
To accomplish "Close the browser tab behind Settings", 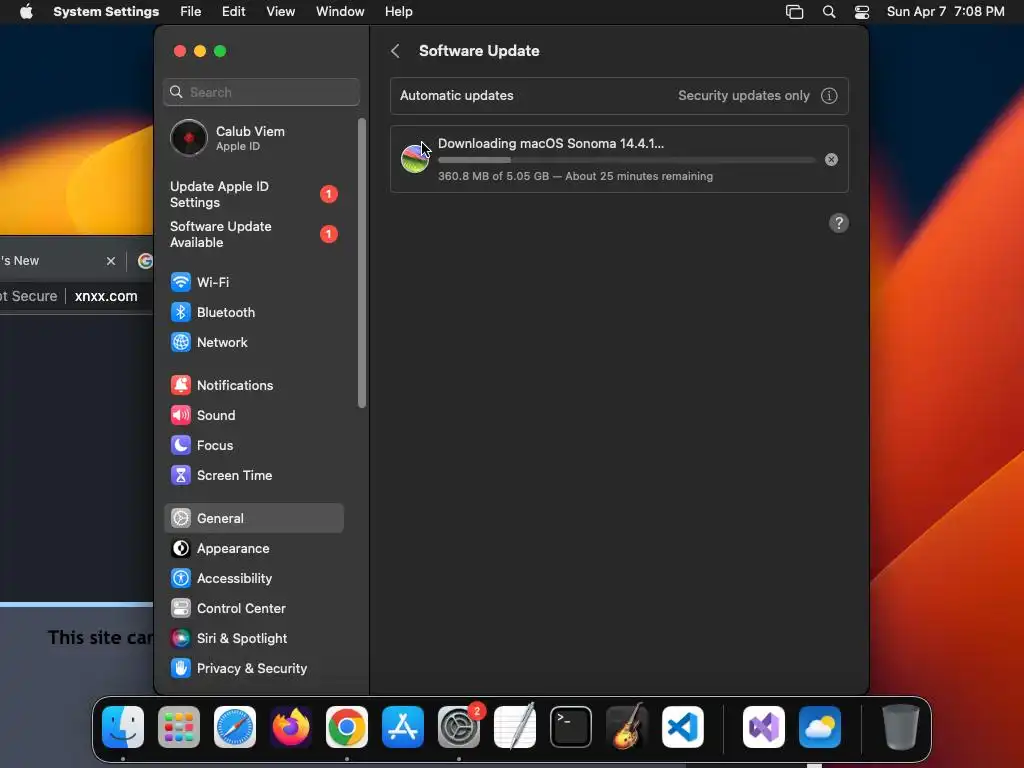I will [x=111, y=261].
